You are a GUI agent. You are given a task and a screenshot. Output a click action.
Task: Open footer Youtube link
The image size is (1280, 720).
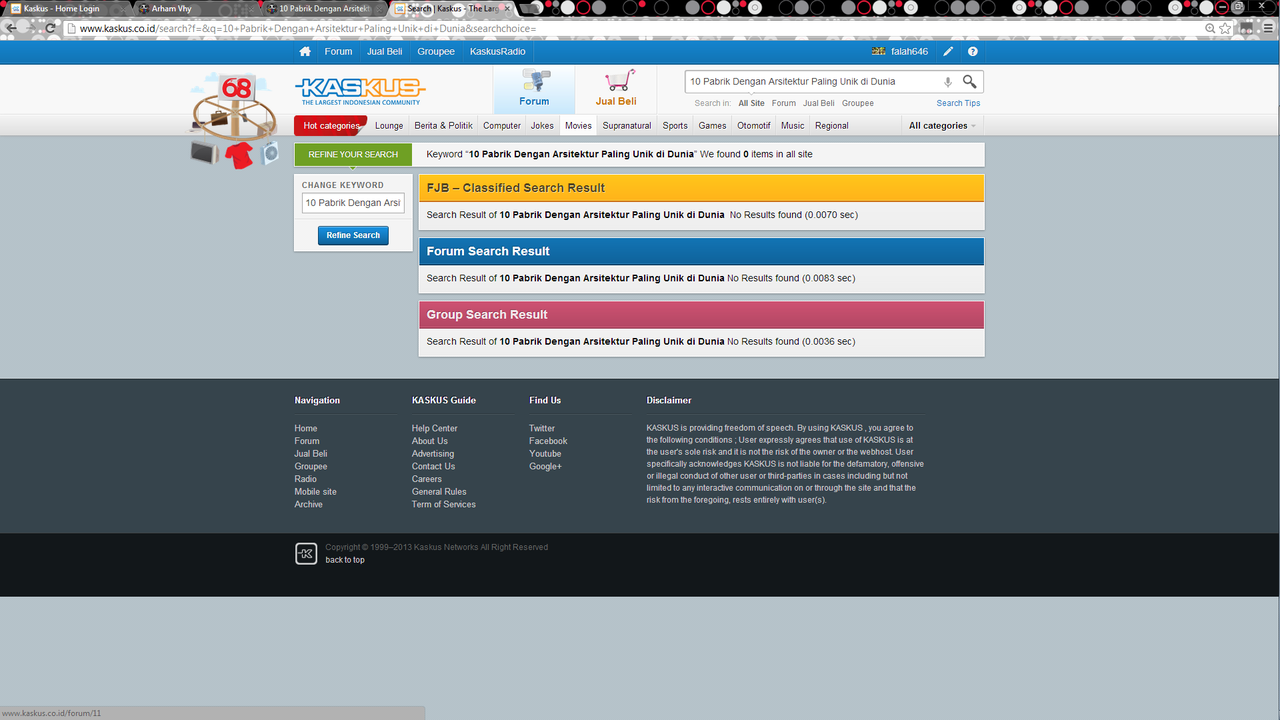point(545,454)
